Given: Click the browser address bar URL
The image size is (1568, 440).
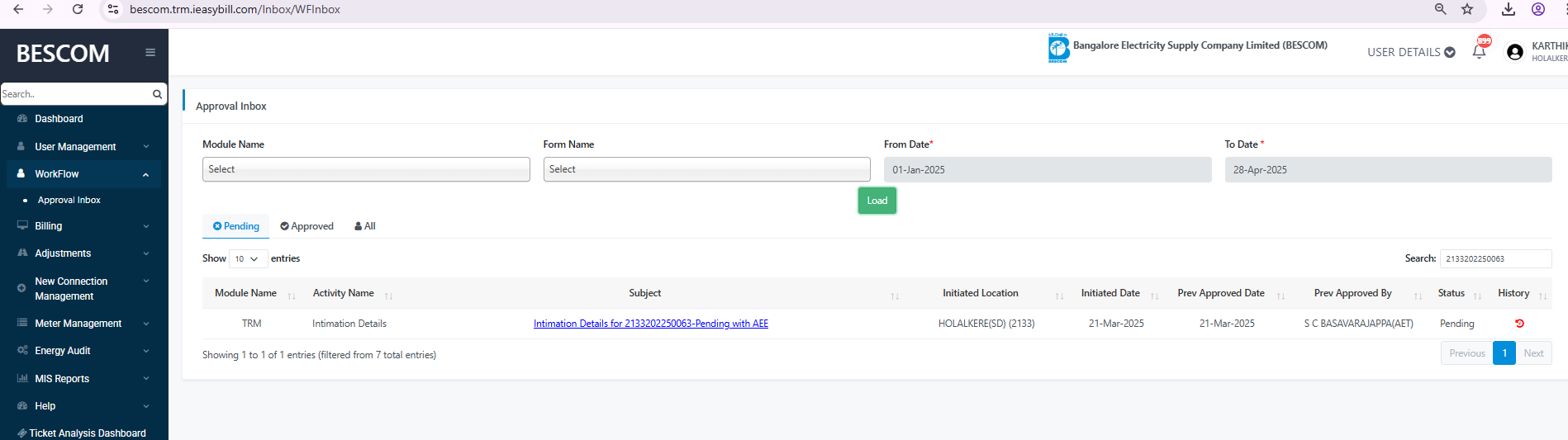Looking at the screenshot, I should click(235, 9).
